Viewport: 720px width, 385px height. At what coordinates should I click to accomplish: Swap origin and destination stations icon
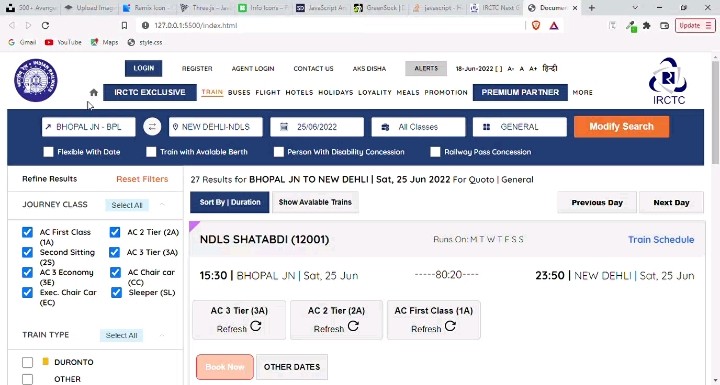(152, 127)
